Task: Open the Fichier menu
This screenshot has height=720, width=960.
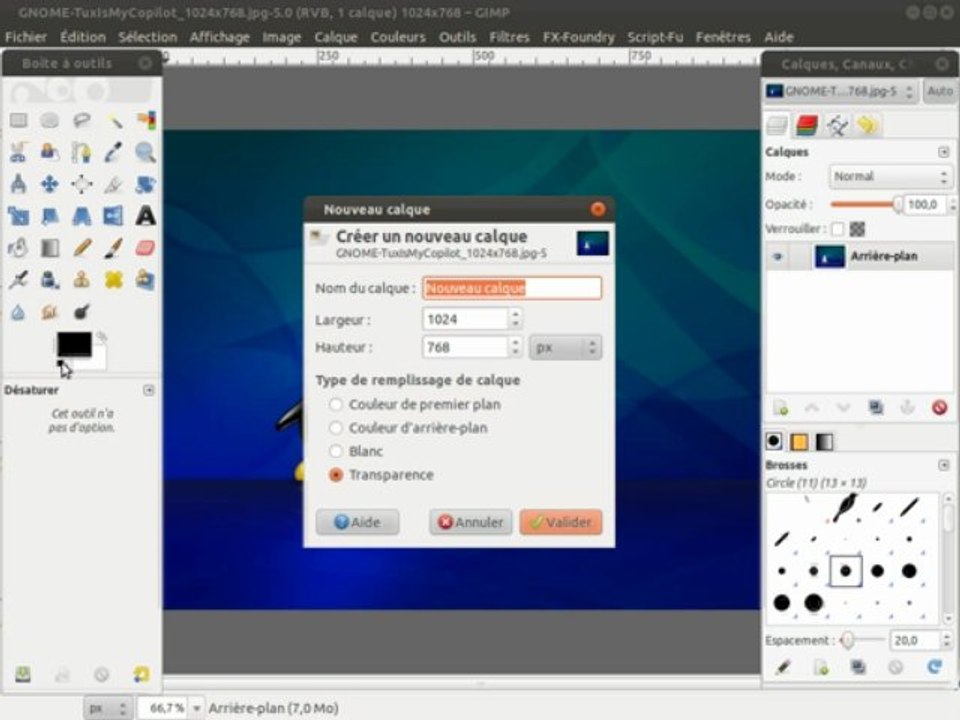Action: tap(26, 37)
